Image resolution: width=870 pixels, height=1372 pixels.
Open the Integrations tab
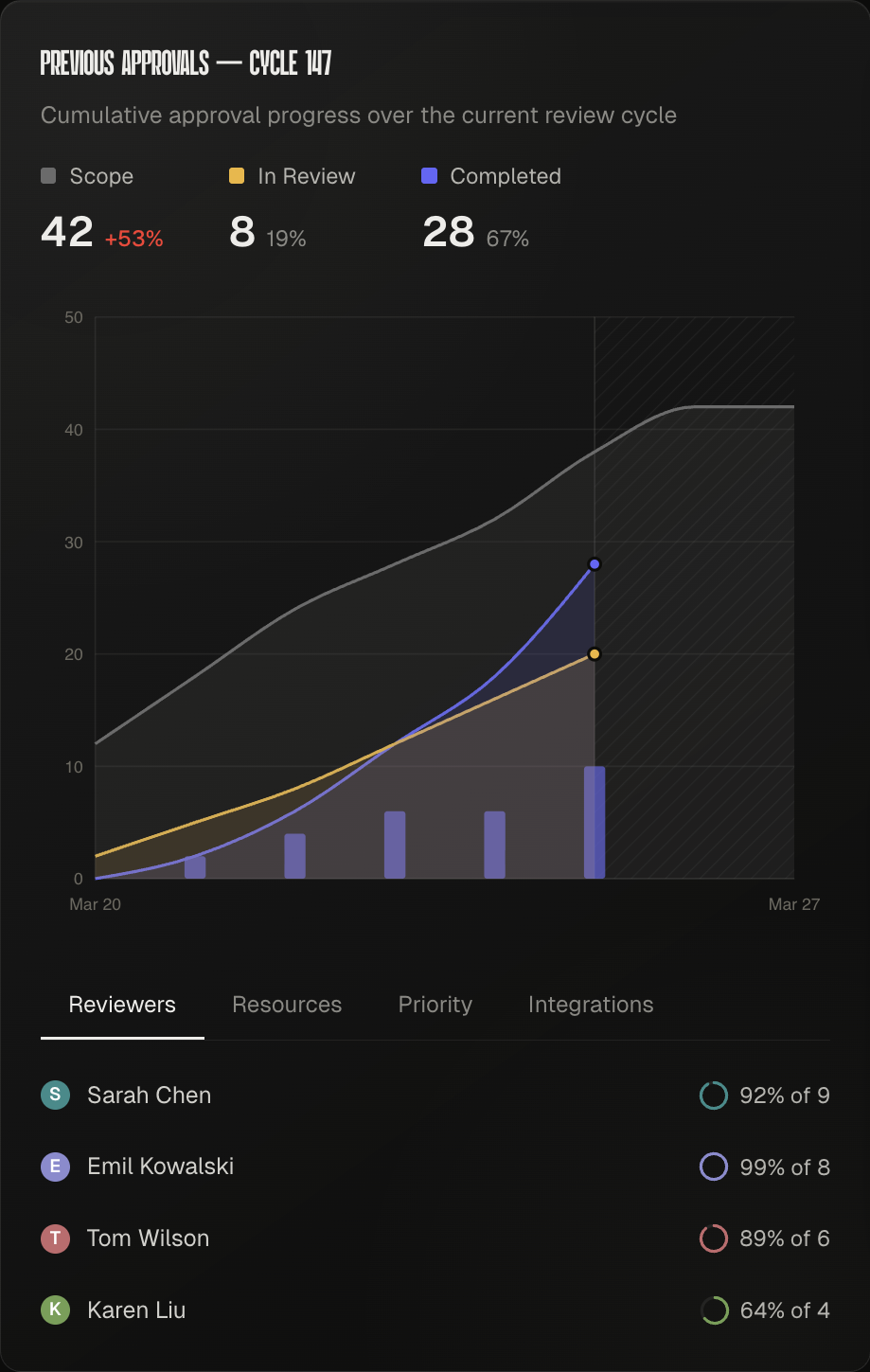point(590,1005)
